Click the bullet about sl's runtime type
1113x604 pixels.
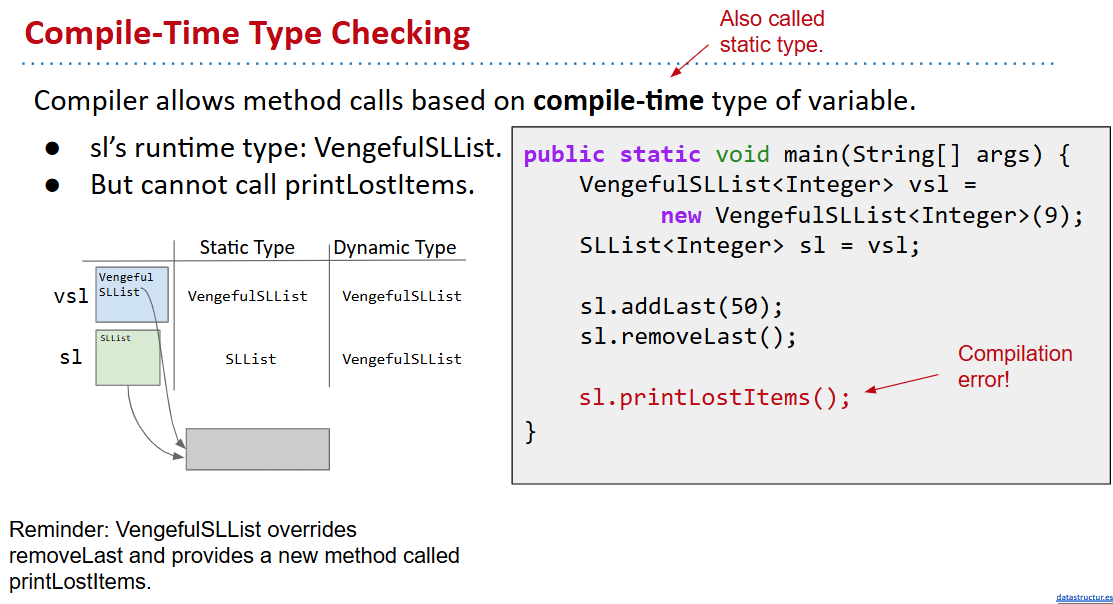(295, 149)
